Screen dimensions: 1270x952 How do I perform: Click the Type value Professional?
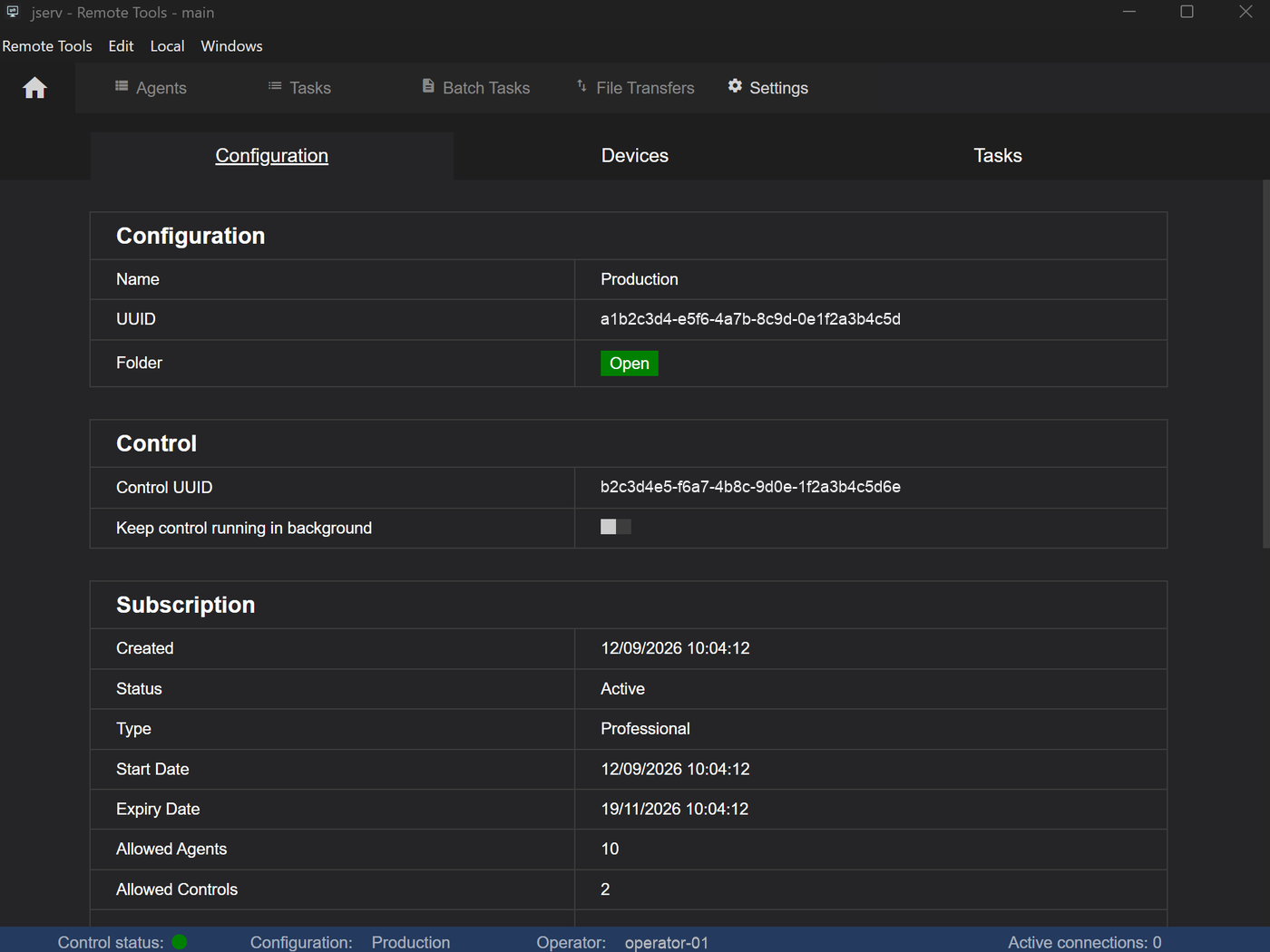(645, 729)
